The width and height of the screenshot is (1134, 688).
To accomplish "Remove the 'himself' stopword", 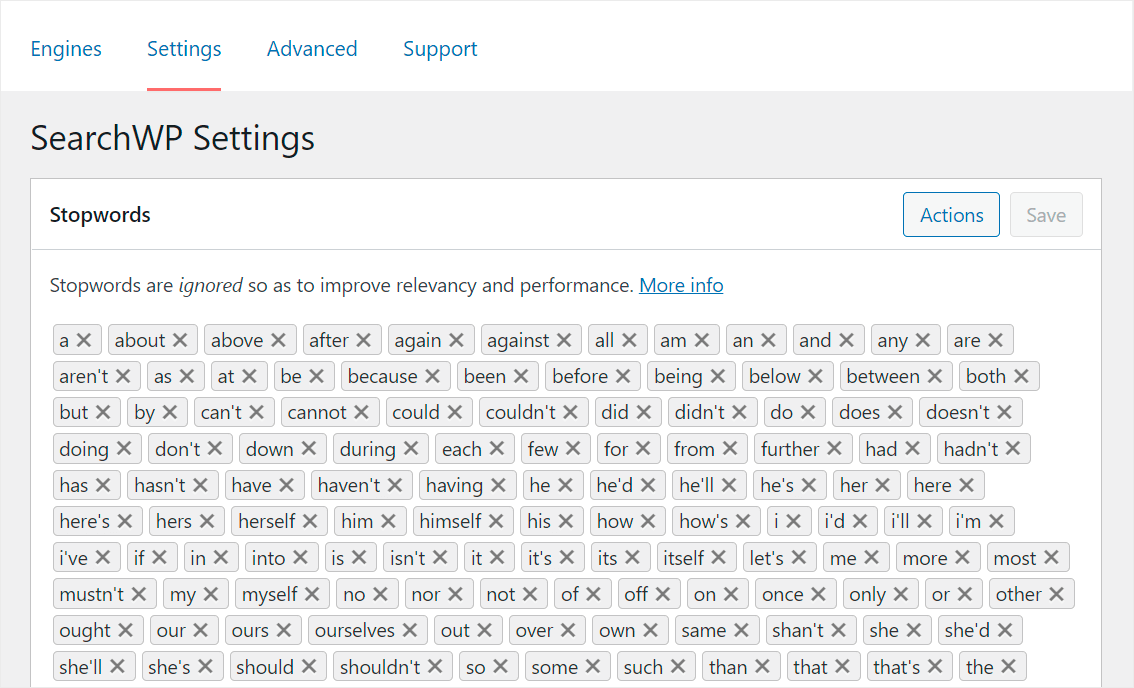I will (x=495, y=521).
